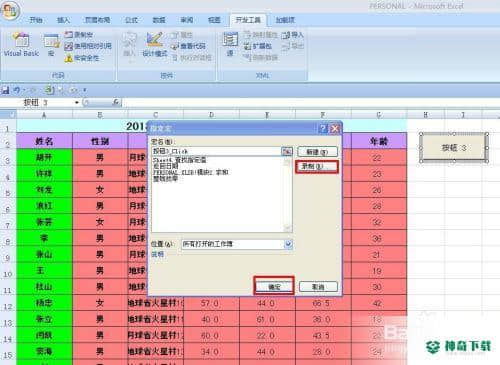
Task: Expand the 位置 macros location dropdown
Action: coord(288,244)
